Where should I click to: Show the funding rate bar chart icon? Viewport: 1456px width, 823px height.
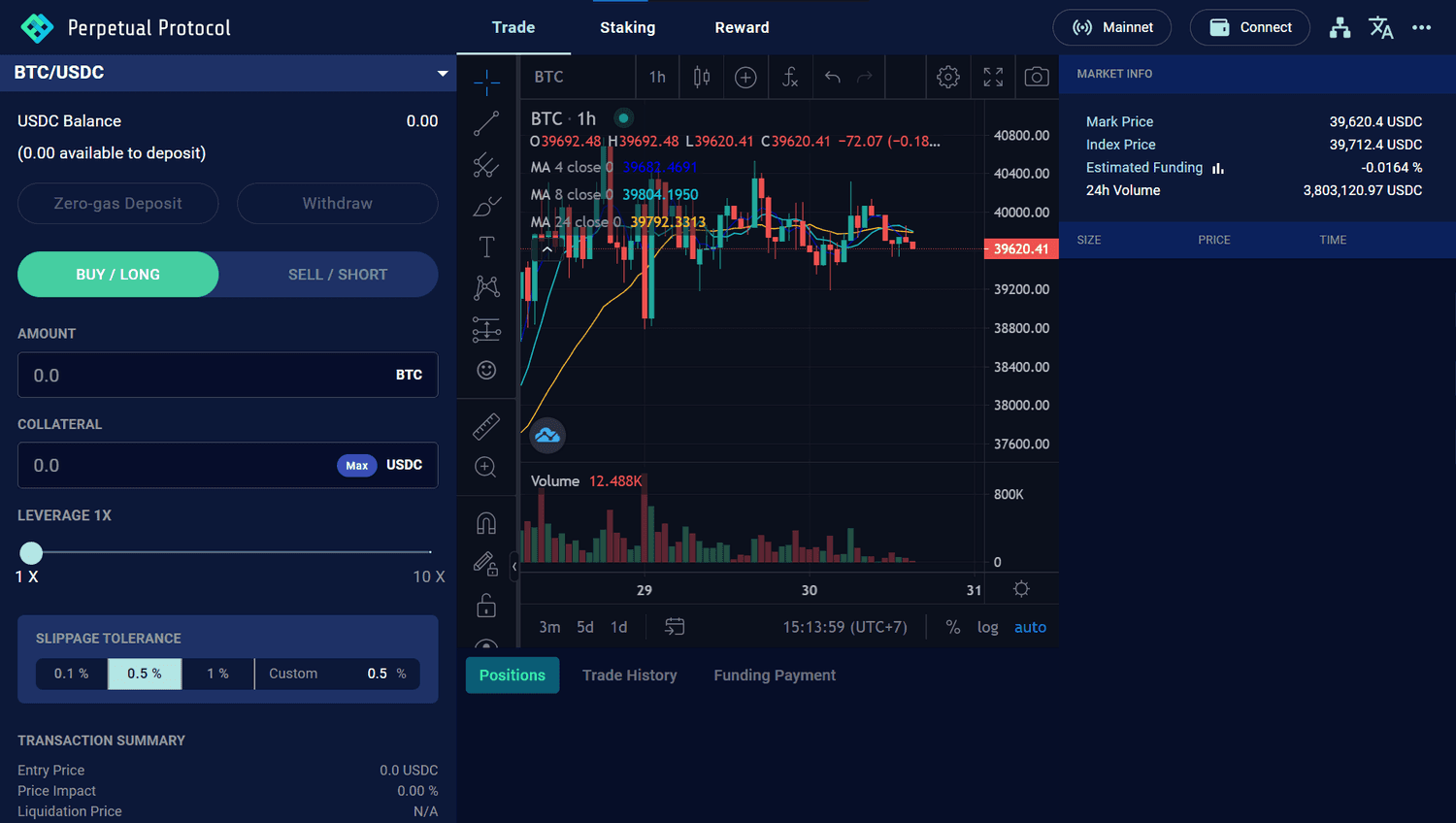point(1218,168)
